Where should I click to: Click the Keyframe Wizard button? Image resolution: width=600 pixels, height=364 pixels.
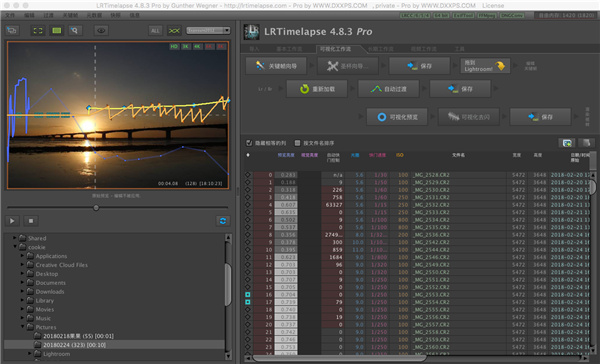(276, 66)
